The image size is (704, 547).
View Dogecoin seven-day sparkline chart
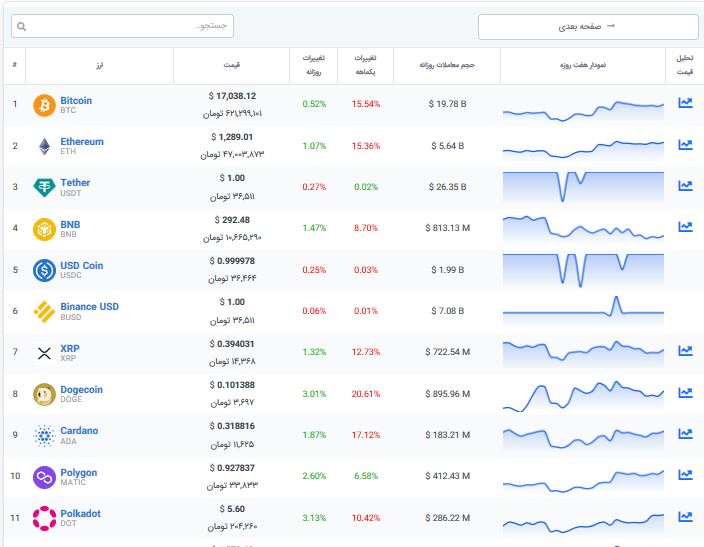pos(583,396)
